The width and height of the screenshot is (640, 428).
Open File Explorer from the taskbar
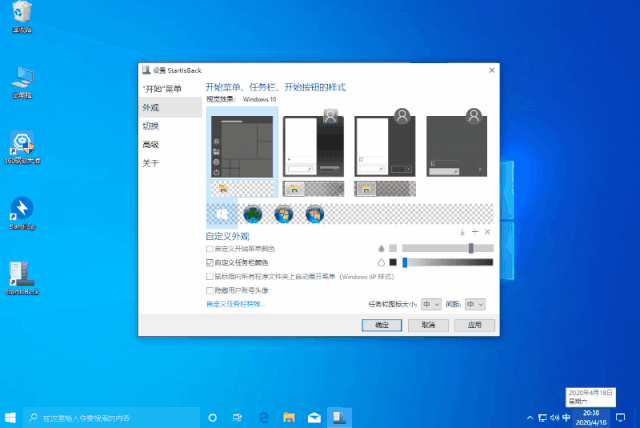coord(289,418)
